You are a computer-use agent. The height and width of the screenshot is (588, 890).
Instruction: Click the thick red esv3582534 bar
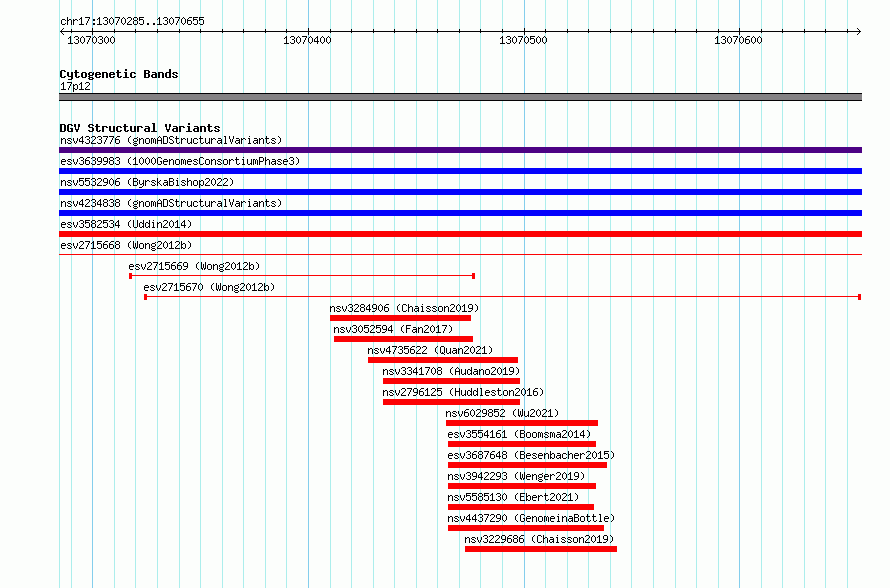point(460,234)
